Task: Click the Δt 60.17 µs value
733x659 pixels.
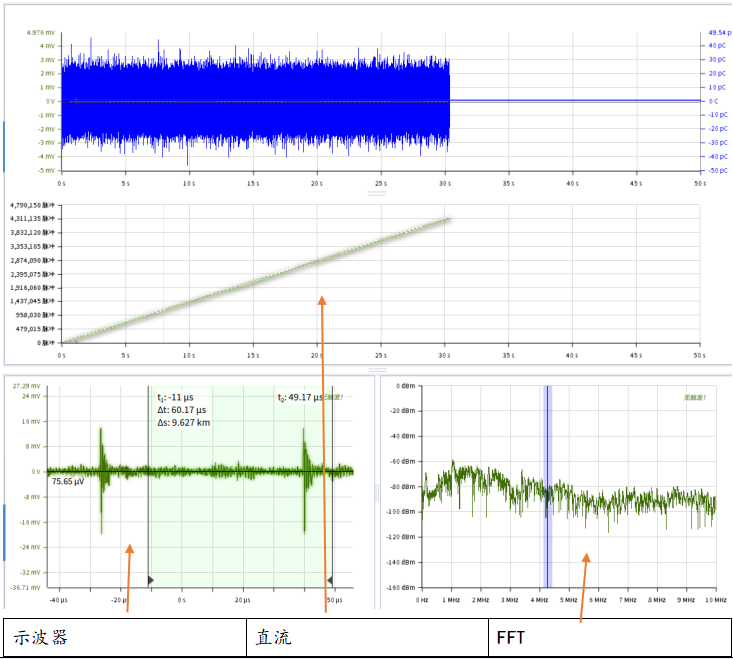Action: tap(180, 410)
